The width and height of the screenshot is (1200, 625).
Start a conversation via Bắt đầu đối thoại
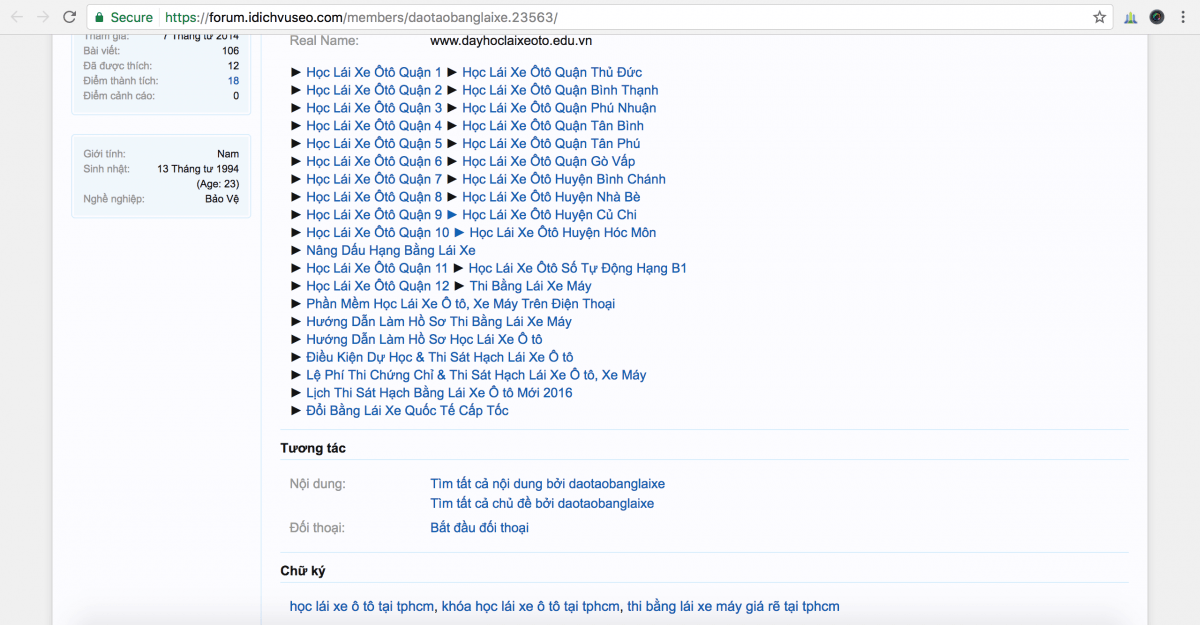click(479, 527)
